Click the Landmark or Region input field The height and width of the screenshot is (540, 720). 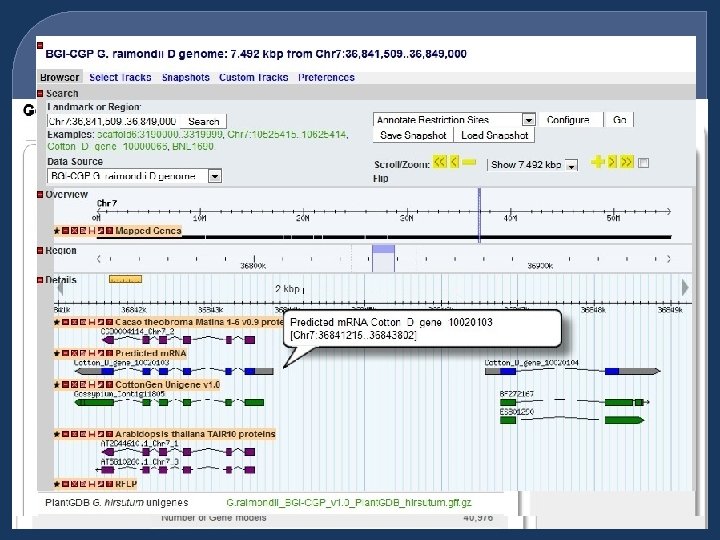pyautogui.click(x=113, y=122)
